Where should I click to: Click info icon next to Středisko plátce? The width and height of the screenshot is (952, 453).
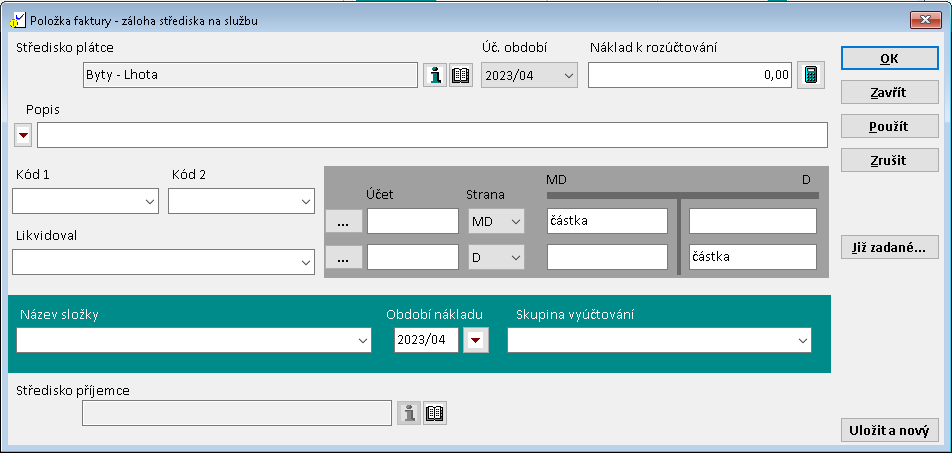435,75
